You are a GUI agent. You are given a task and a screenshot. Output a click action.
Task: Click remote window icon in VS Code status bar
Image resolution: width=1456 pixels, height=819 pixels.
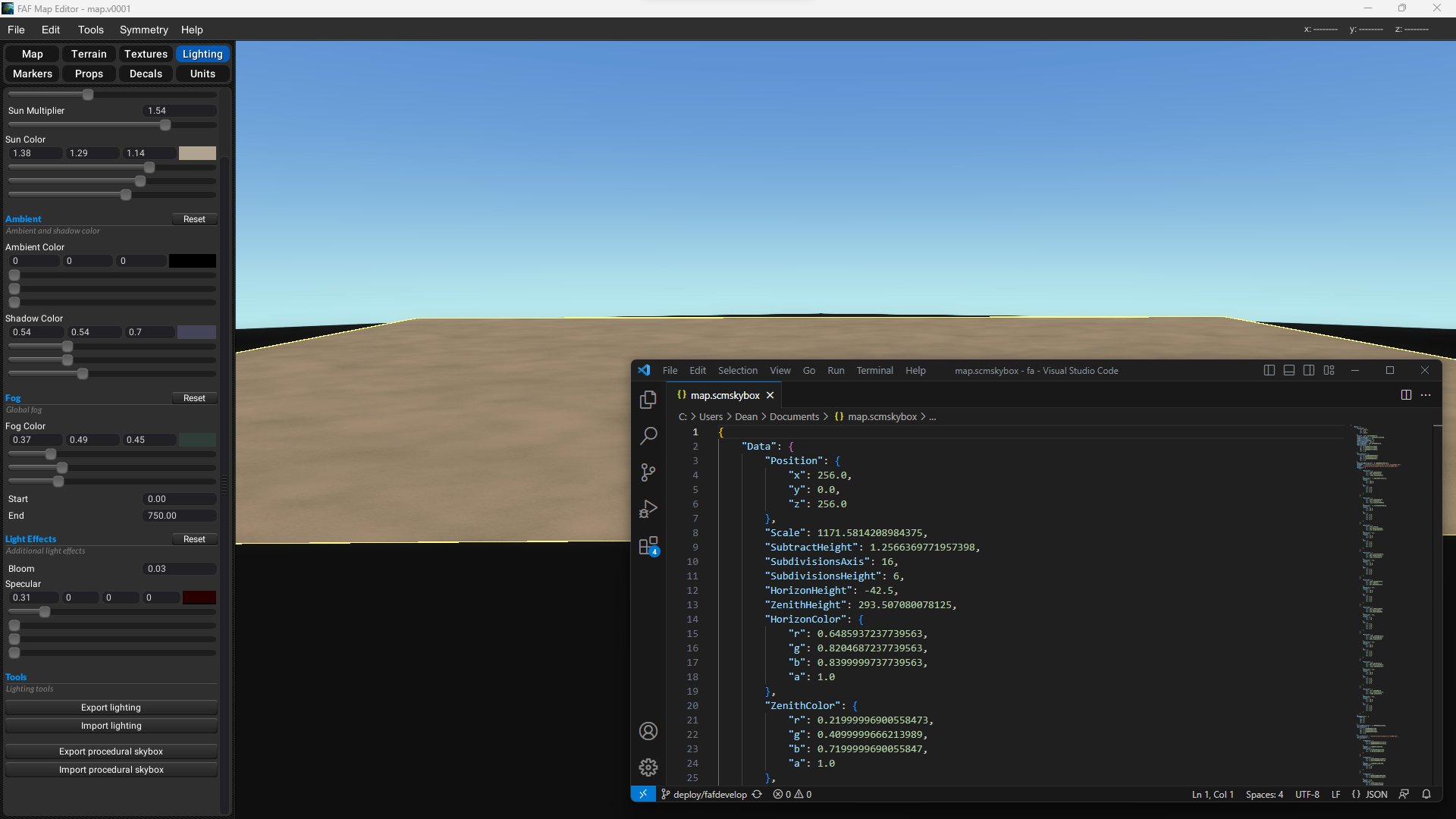point(643,794)
